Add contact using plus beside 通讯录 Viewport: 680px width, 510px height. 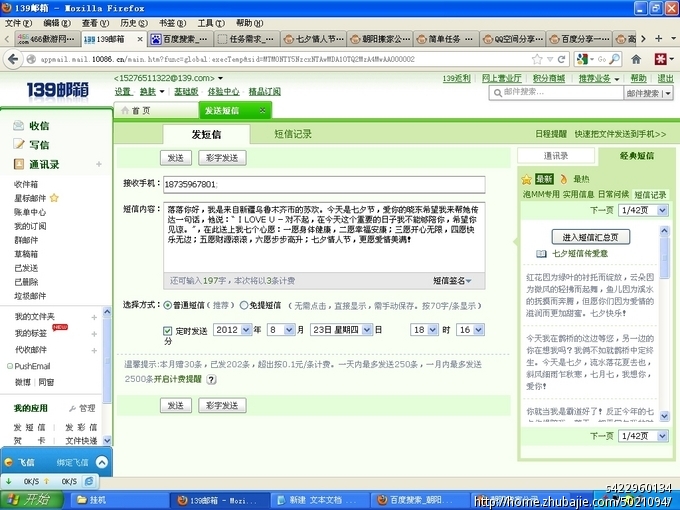(99, 164)
